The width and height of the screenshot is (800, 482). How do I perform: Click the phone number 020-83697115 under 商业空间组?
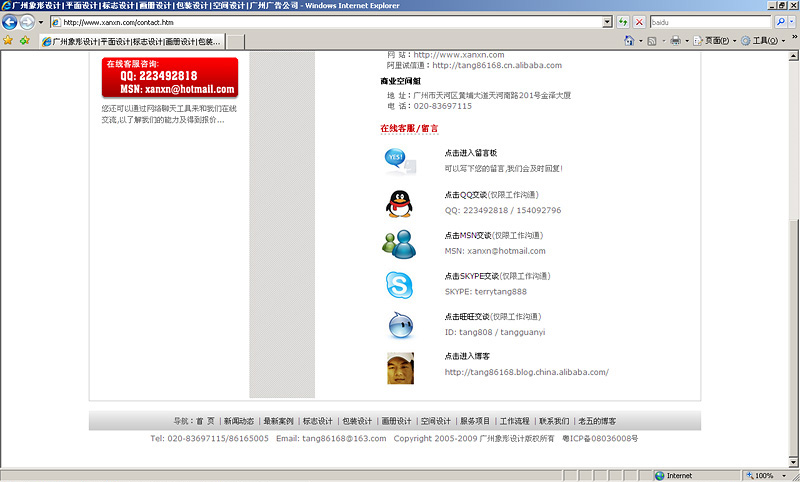pos(442,106)
